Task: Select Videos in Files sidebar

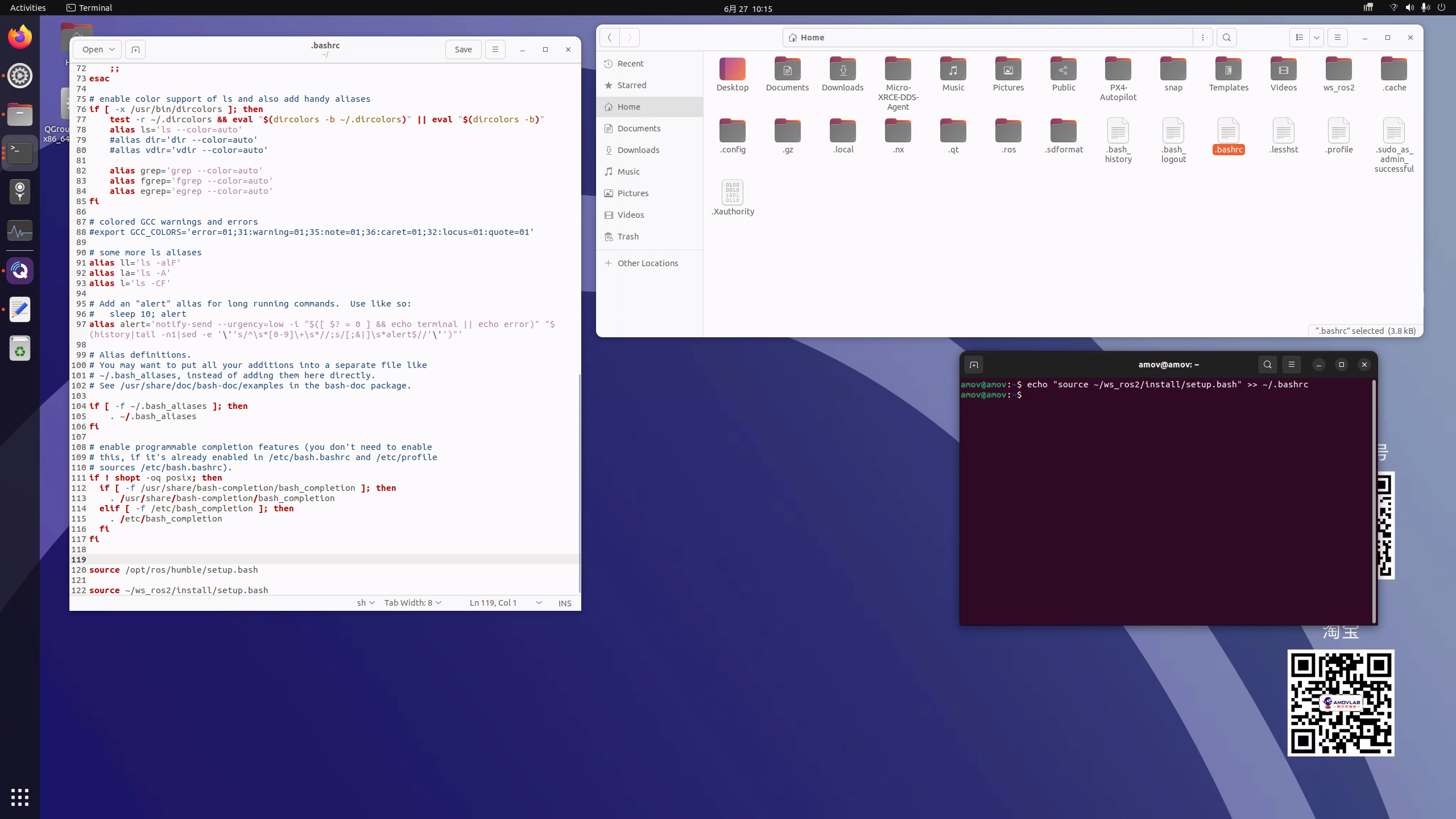Action: (650, 215)
